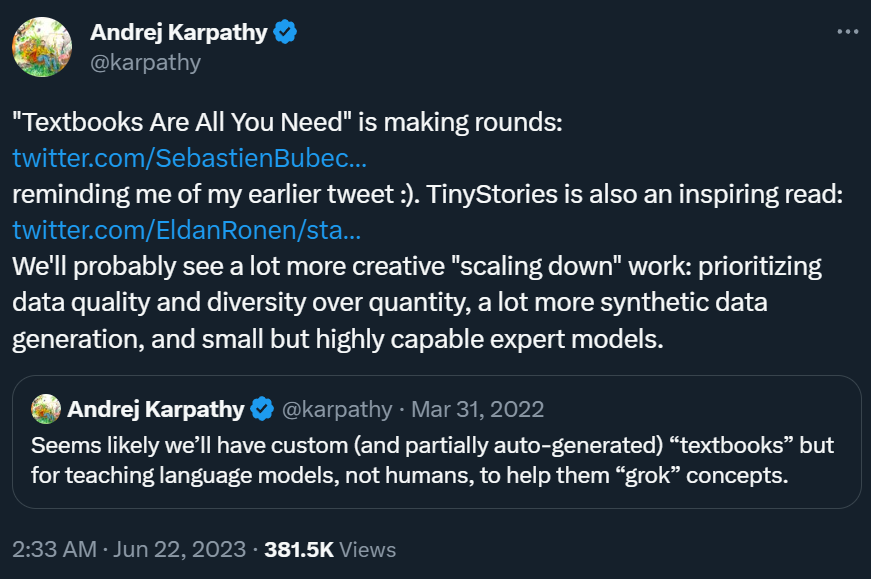Open the three-dot more options menu
The height and width of the screenshot is (579, 871).
846,32
